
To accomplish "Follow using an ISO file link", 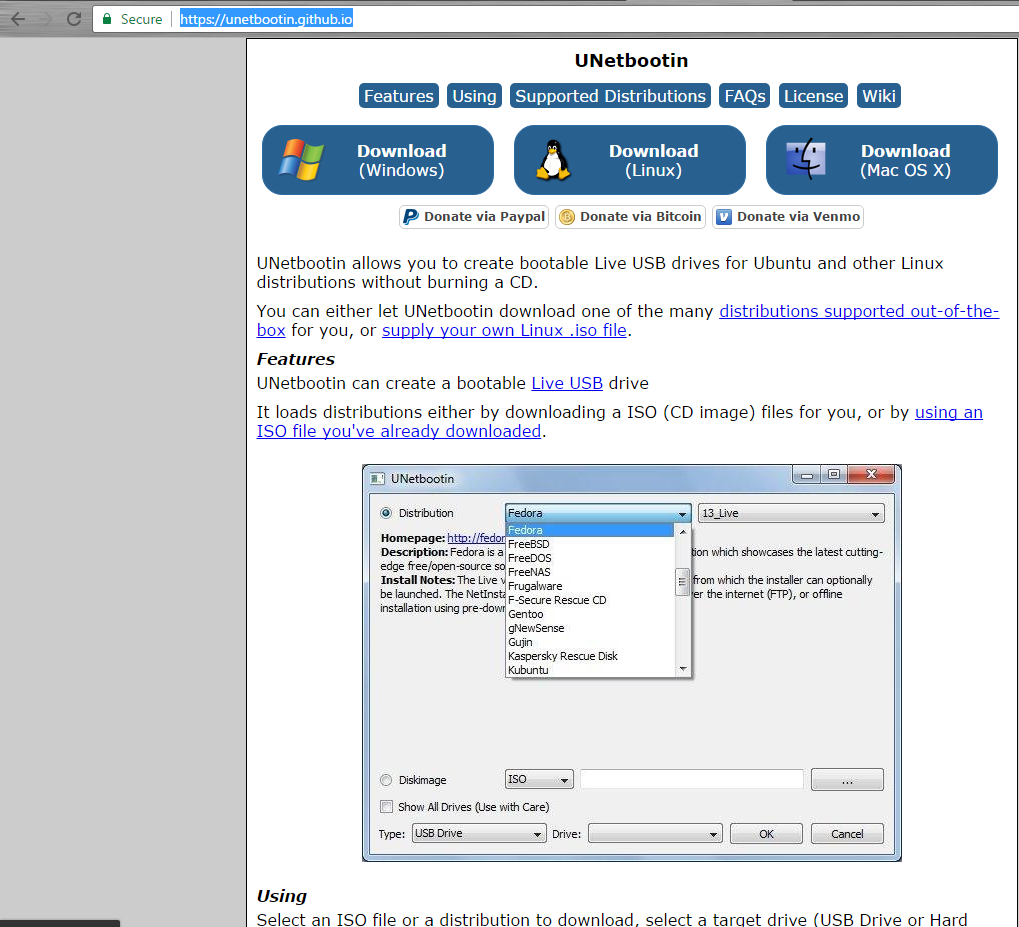I will (948, 412).
